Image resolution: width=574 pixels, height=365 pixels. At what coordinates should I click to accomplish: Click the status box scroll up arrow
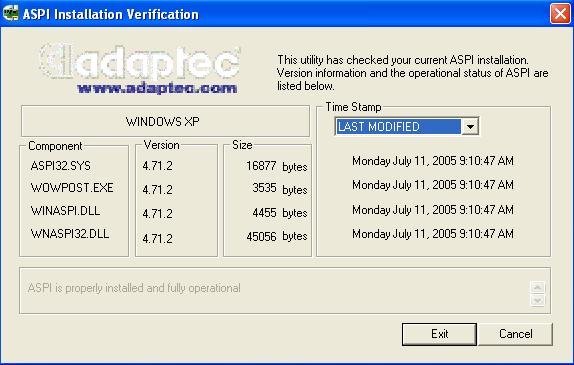pyautogui.click(x=537, y=287)
